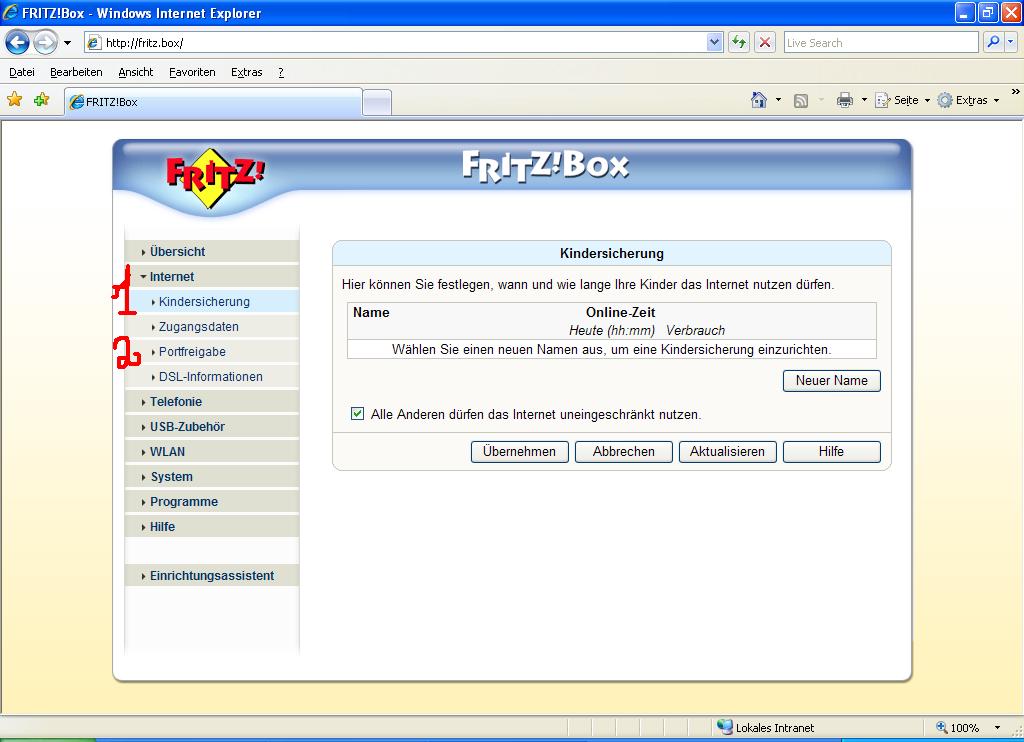
Task: Expand the USB-Zubehör sidebar section
Action: [x=212, y=427]
